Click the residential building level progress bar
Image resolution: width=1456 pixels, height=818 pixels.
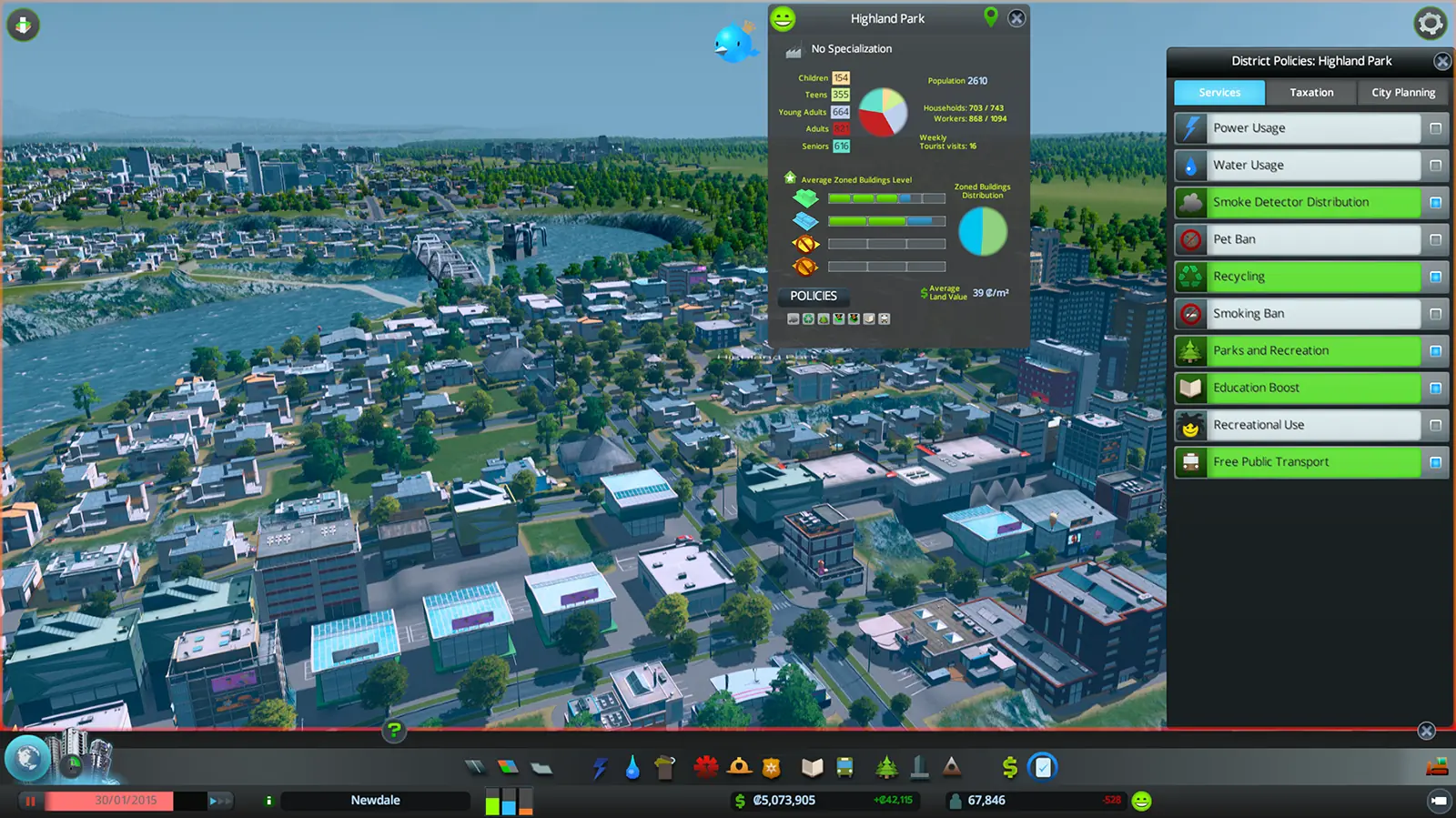[x=886, y=198]
